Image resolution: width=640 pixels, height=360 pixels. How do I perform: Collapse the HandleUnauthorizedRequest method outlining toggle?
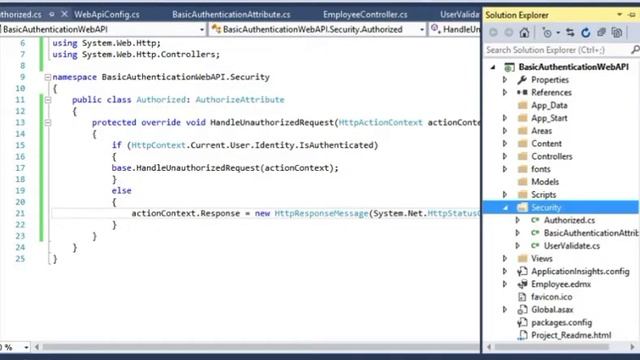click(48, 122)
